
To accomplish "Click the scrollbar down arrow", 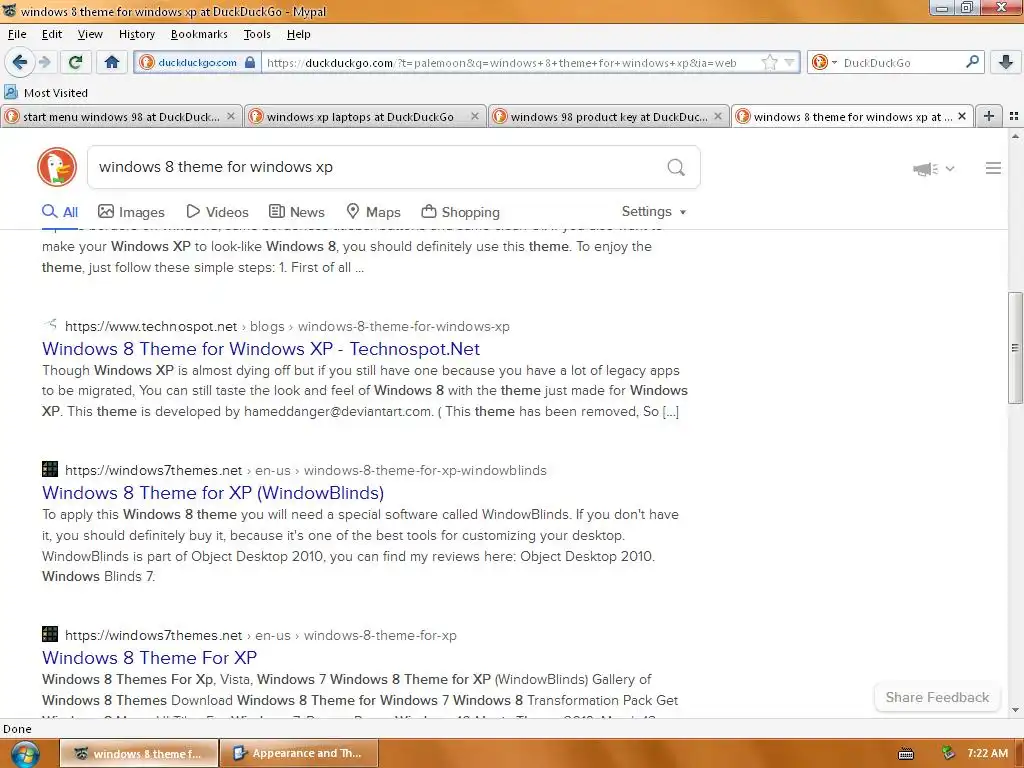I will (1015, 710).
